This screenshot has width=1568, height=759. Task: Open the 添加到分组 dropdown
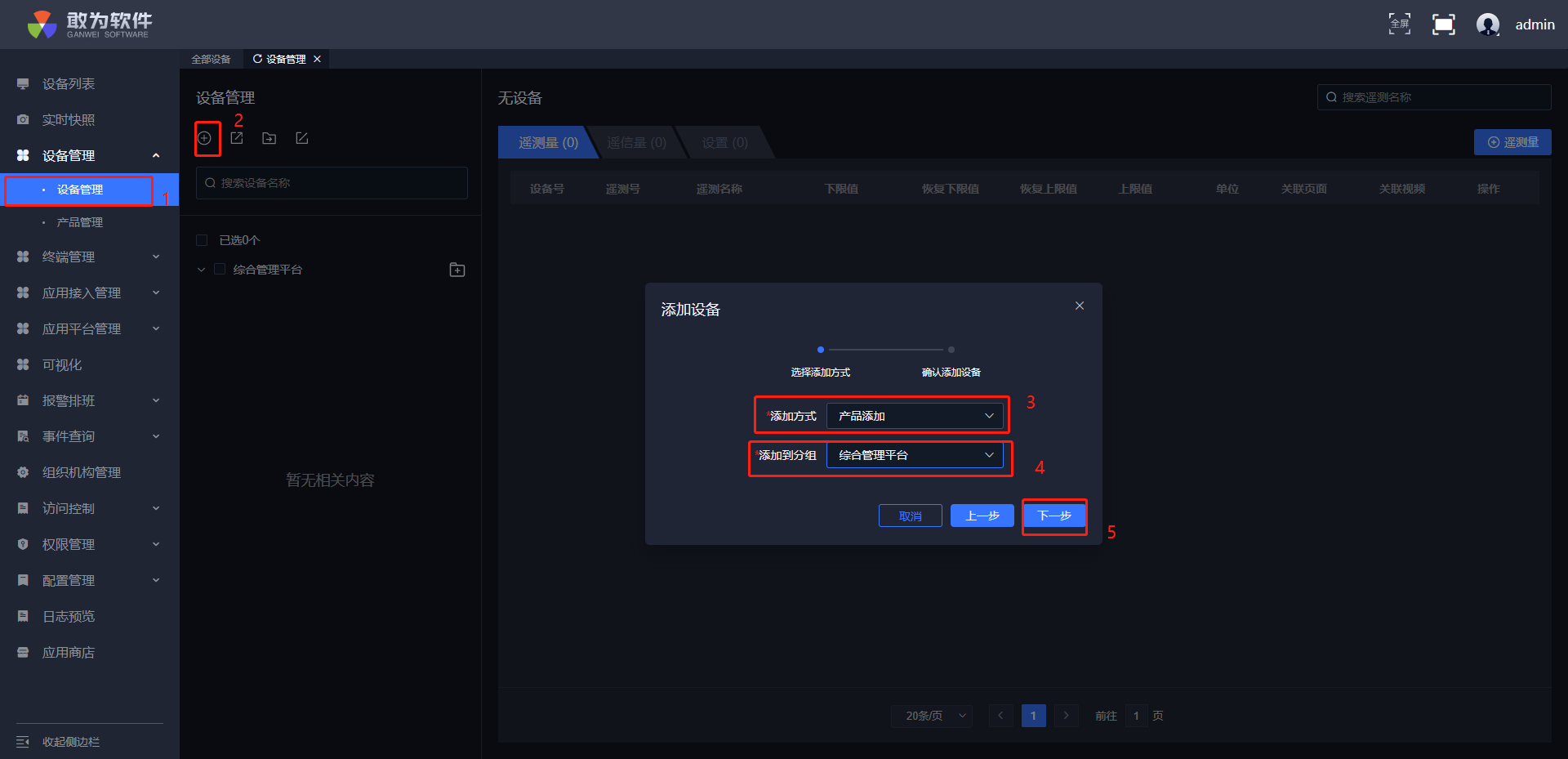(915, 455)
